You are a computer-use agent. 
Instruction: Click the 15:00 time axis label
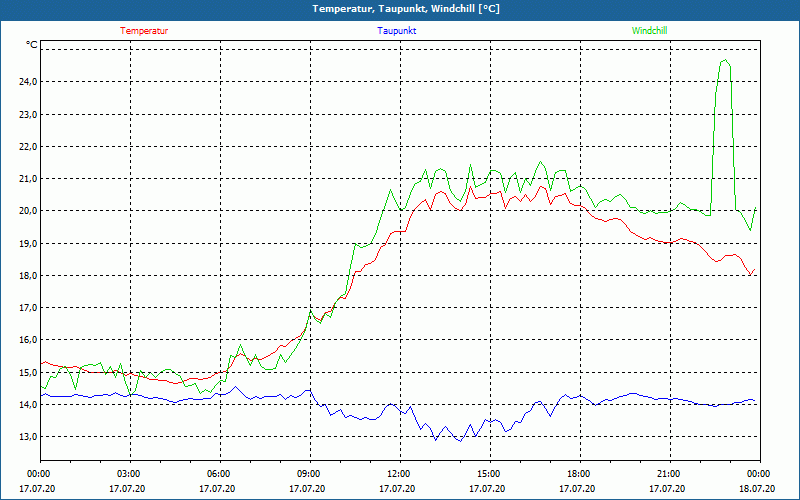(x=490, y=474)
